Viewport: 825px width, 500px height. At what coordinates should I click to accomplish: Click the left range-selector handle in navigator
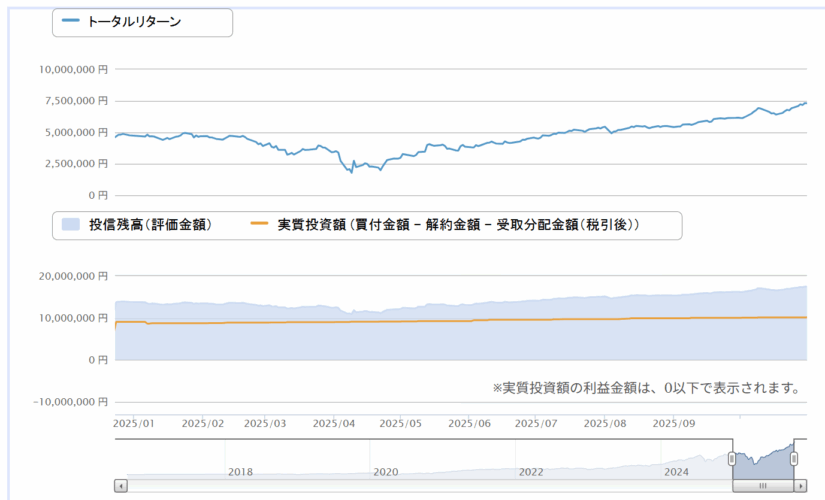click(732, 458)
